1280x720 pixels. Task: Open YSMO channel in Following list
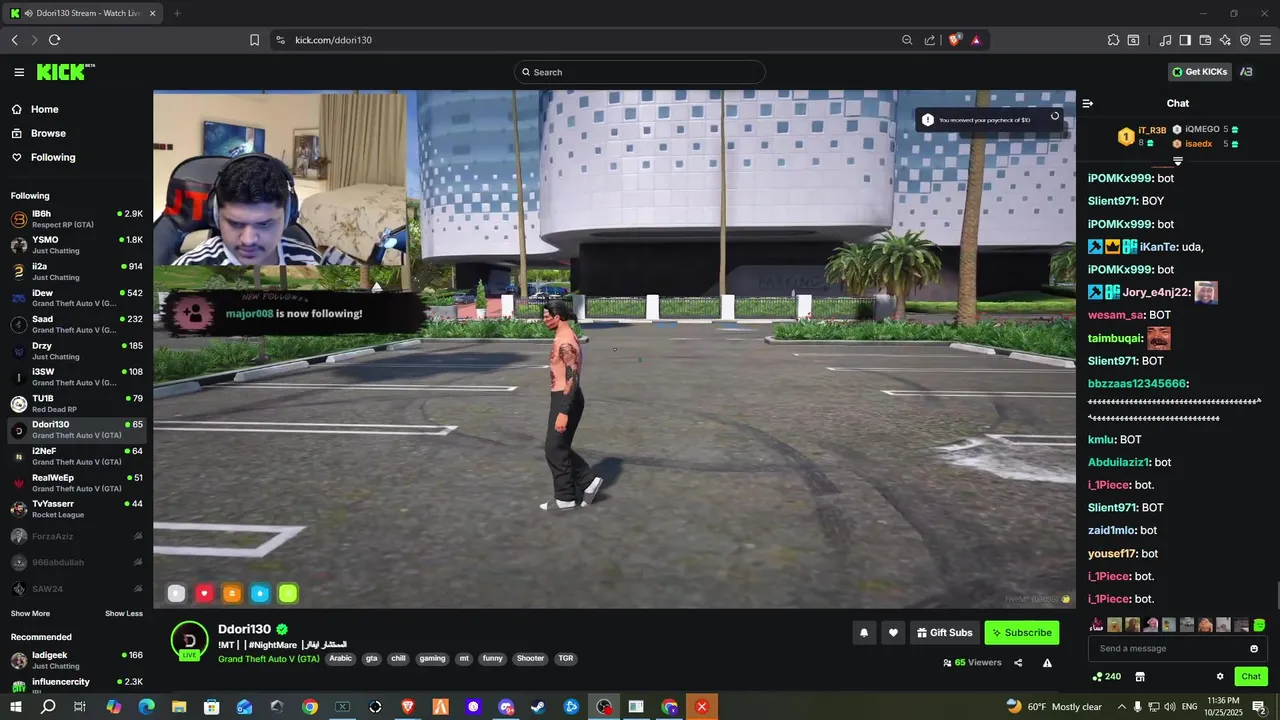(x=76, y=245)
